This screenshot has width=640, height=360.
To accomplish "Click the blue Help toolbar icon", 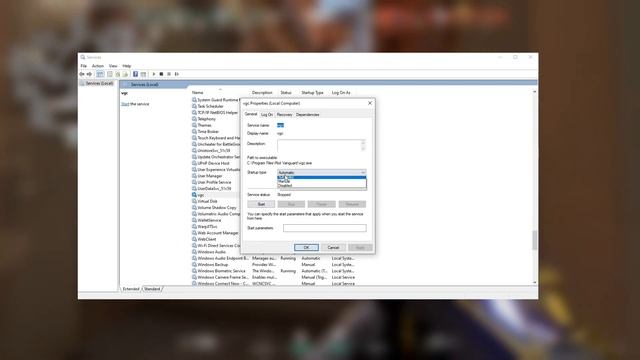I will pyautogui.click(x=136, y=74).
